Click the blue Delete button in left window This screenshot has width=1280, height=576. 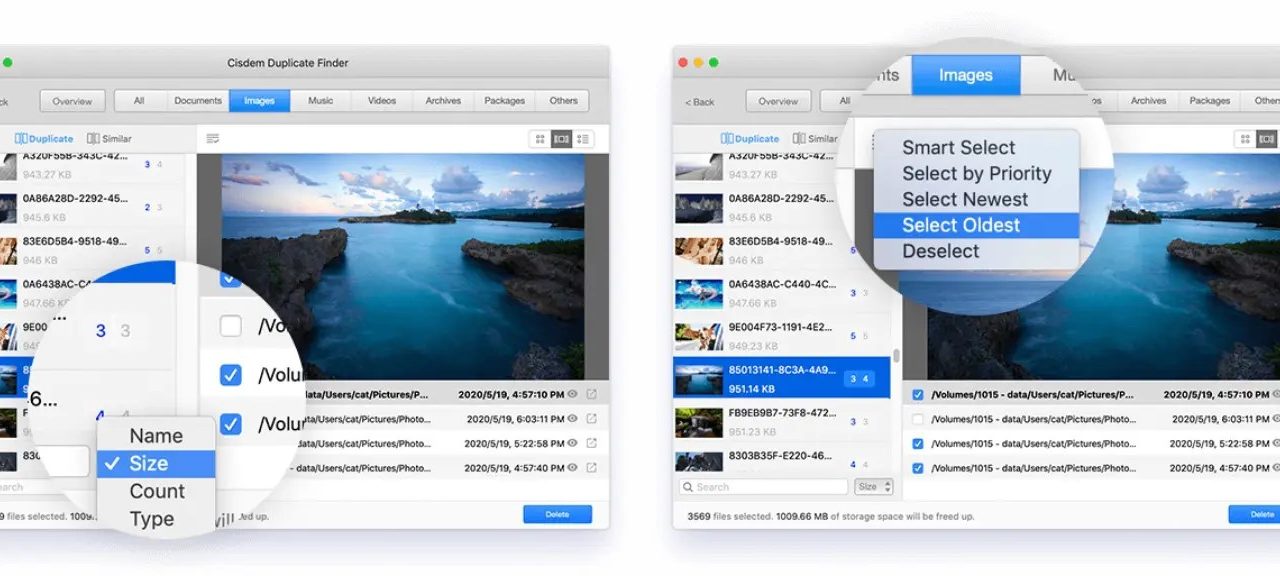tap(557, 514)
